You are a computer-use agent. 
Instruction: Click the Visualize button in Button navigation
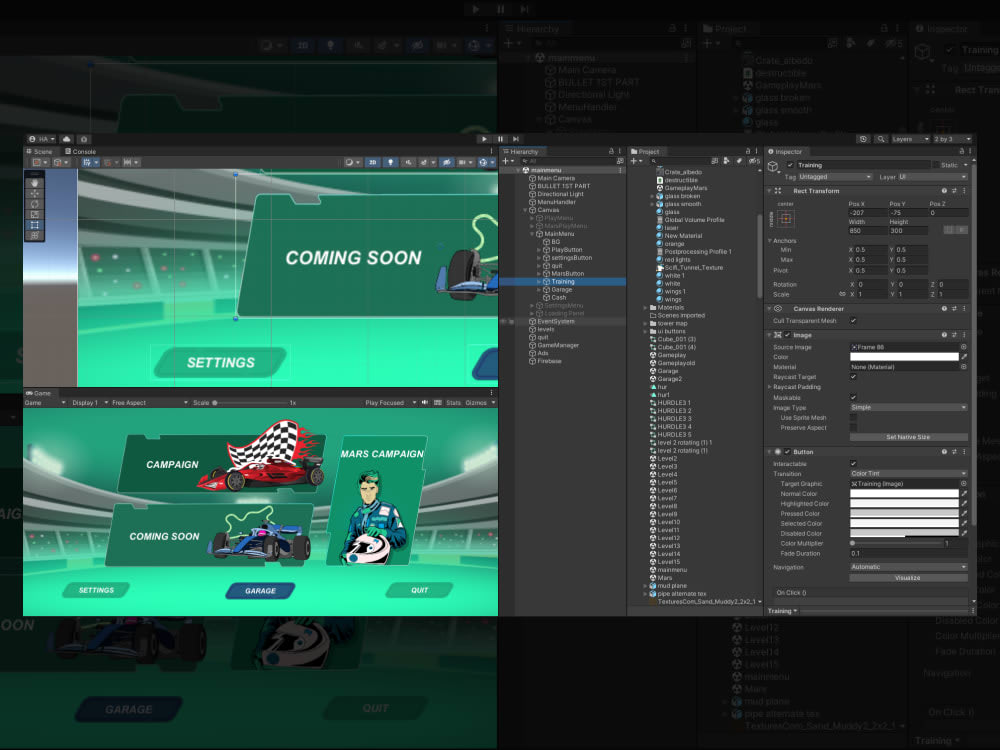(x=907, y=577)
